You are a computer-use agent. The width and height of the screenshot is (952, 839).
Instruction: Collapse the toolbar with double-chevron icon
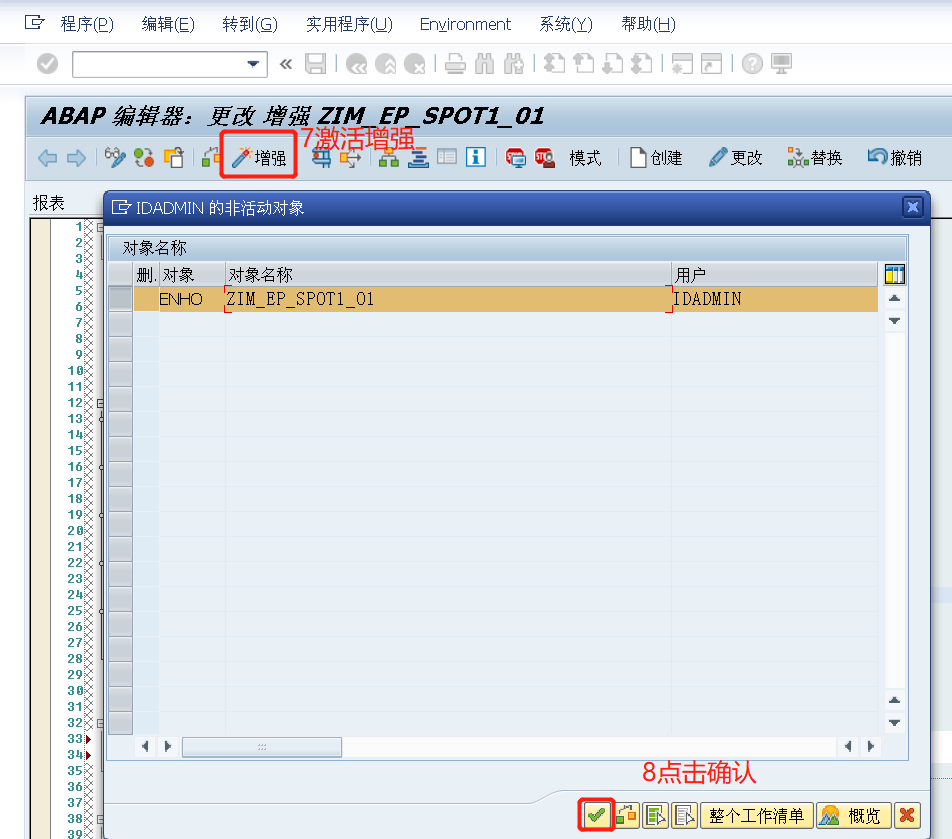tap(285, 62)
